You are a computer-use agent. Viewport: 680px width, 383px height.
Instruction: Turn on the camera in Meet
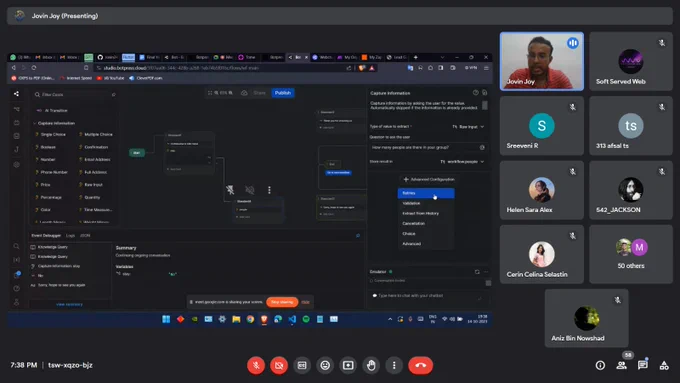click(279, 365)
